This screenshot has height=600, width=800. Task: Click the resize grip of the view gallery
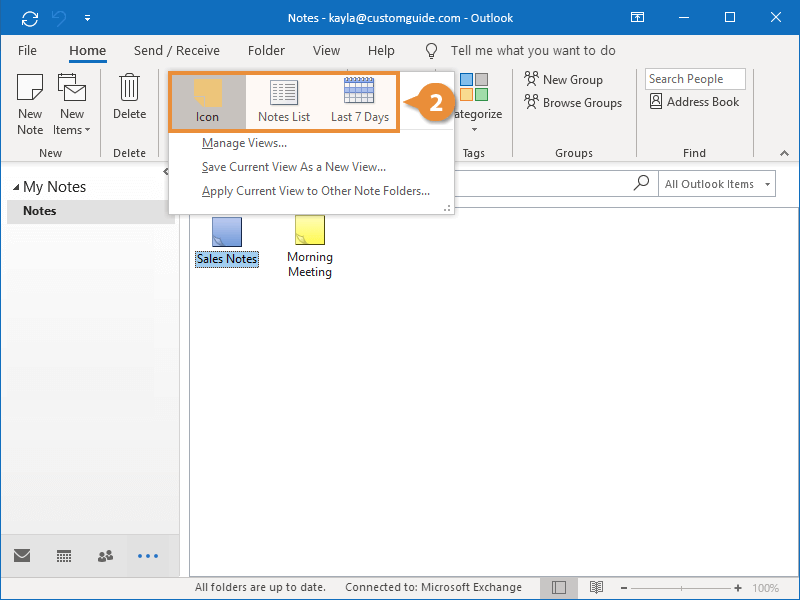(x=447, y=208)
